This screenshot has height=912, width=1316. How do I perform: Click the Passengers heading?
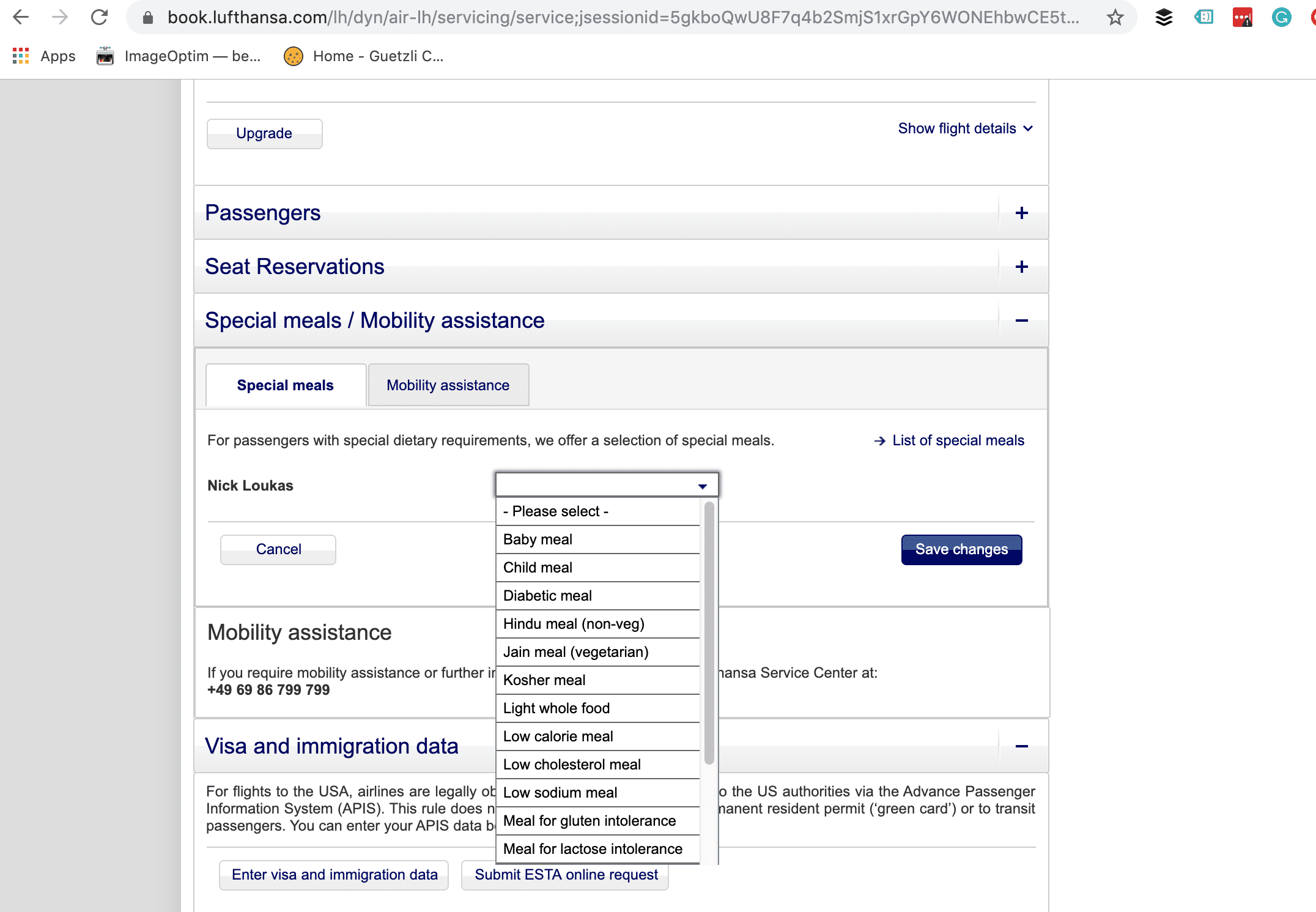[263, 213]
